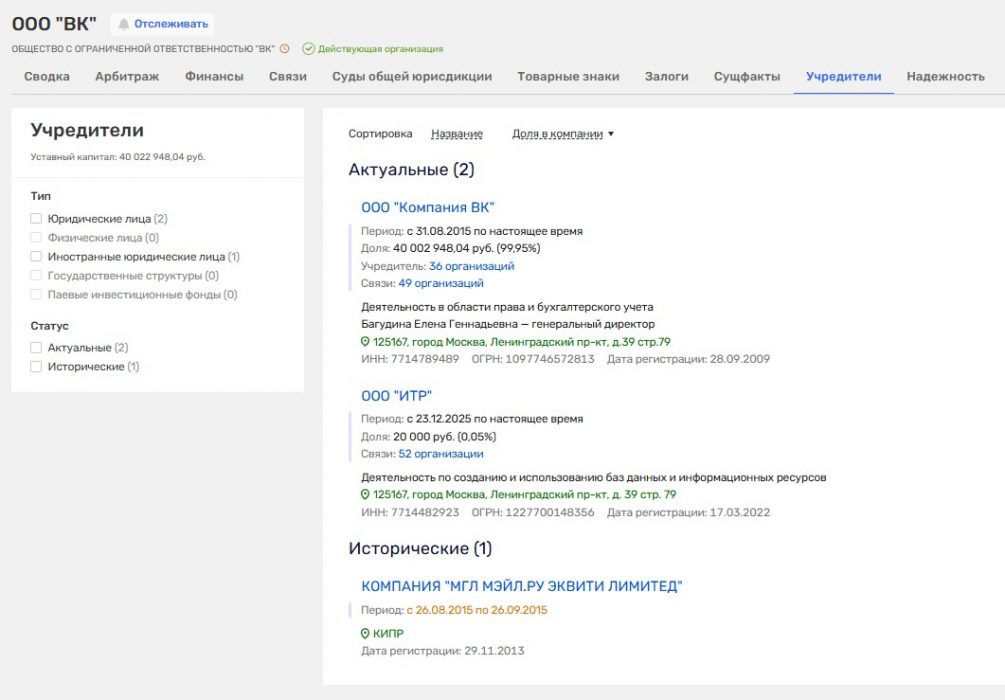
Task: Enable the Иностранные юридические лица filter
Action: tap(36, 256)
